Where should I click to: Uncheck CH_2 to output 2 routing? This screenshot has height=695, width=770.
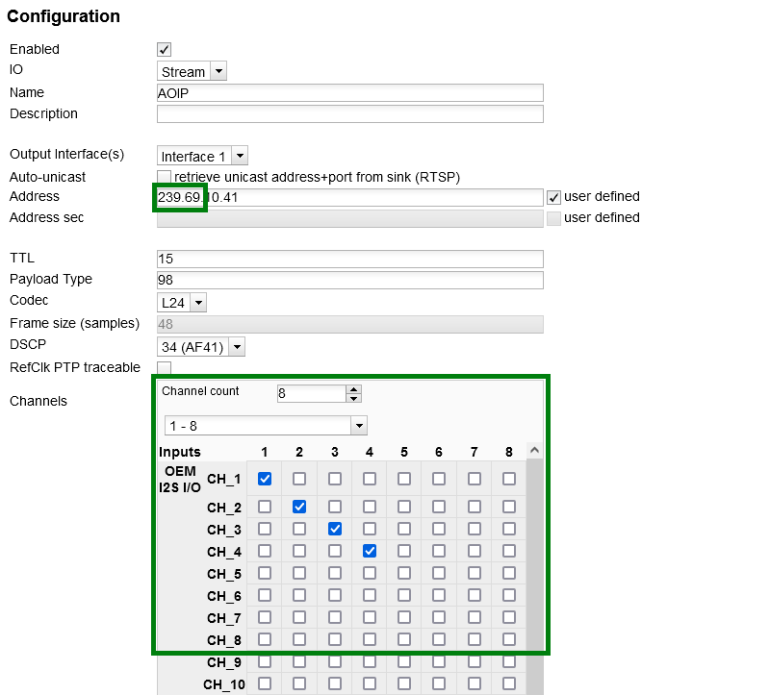[x=299, y=506]
